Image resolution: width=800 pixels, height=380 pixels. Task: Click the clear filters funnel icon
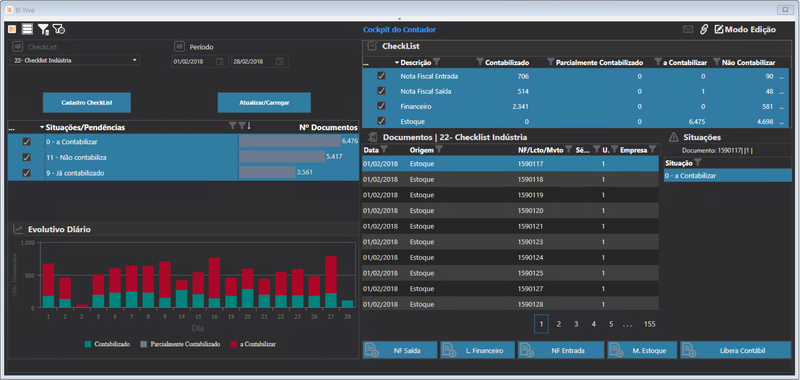59,30
